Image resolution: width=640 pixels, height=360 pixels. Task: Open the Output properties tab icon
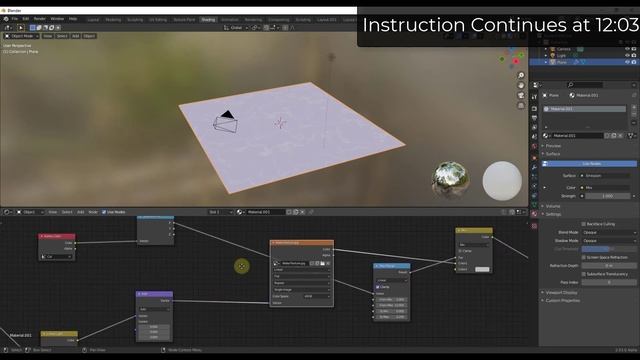tap(535, 118)
